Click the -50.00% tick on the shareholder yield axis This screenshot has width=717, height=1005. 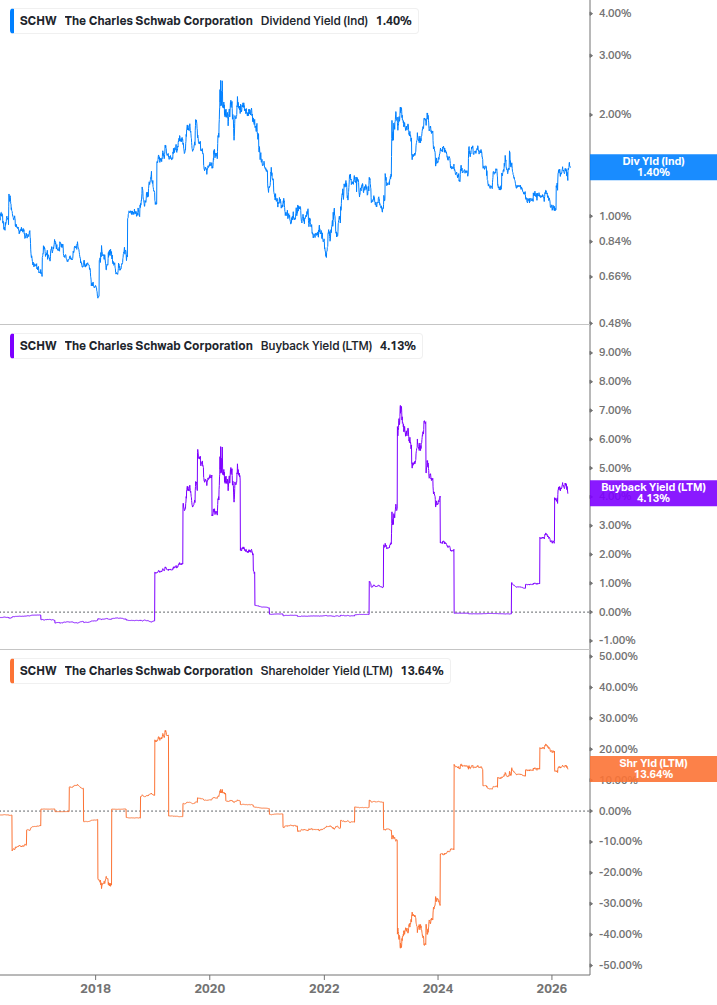point(620,965)
